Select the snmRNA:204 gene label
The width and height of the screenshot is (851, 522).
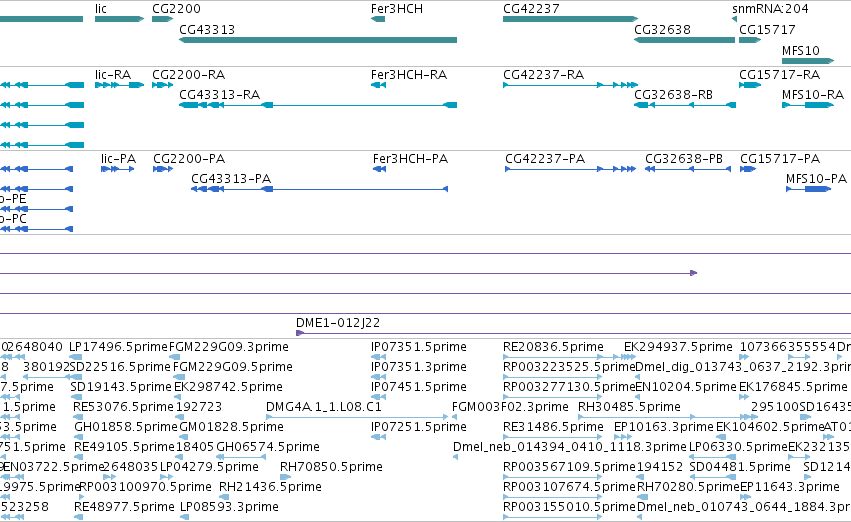pos(770,9)
